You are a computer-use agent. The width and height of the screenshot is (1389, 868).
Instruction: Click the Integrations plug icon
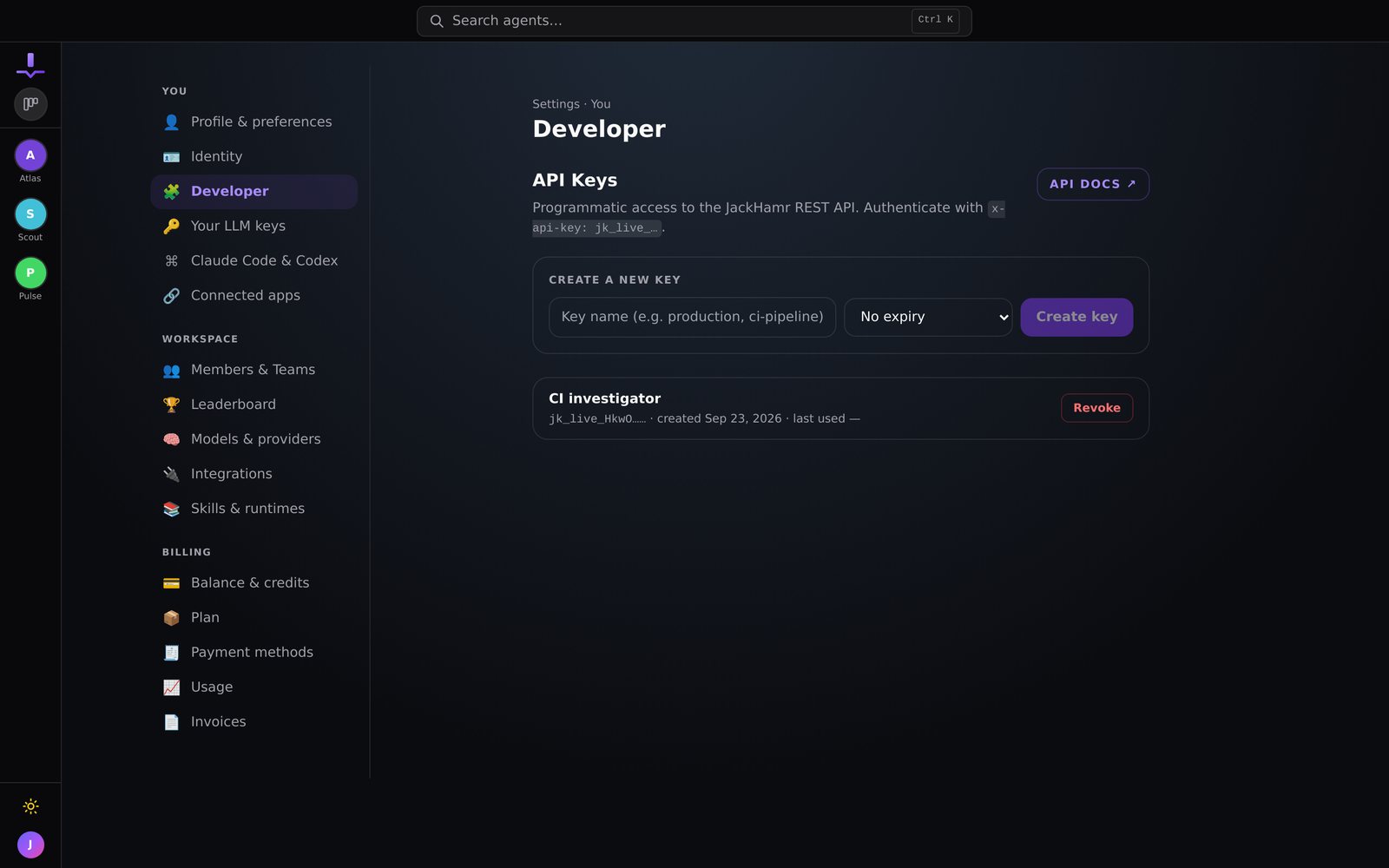[172, 474]
